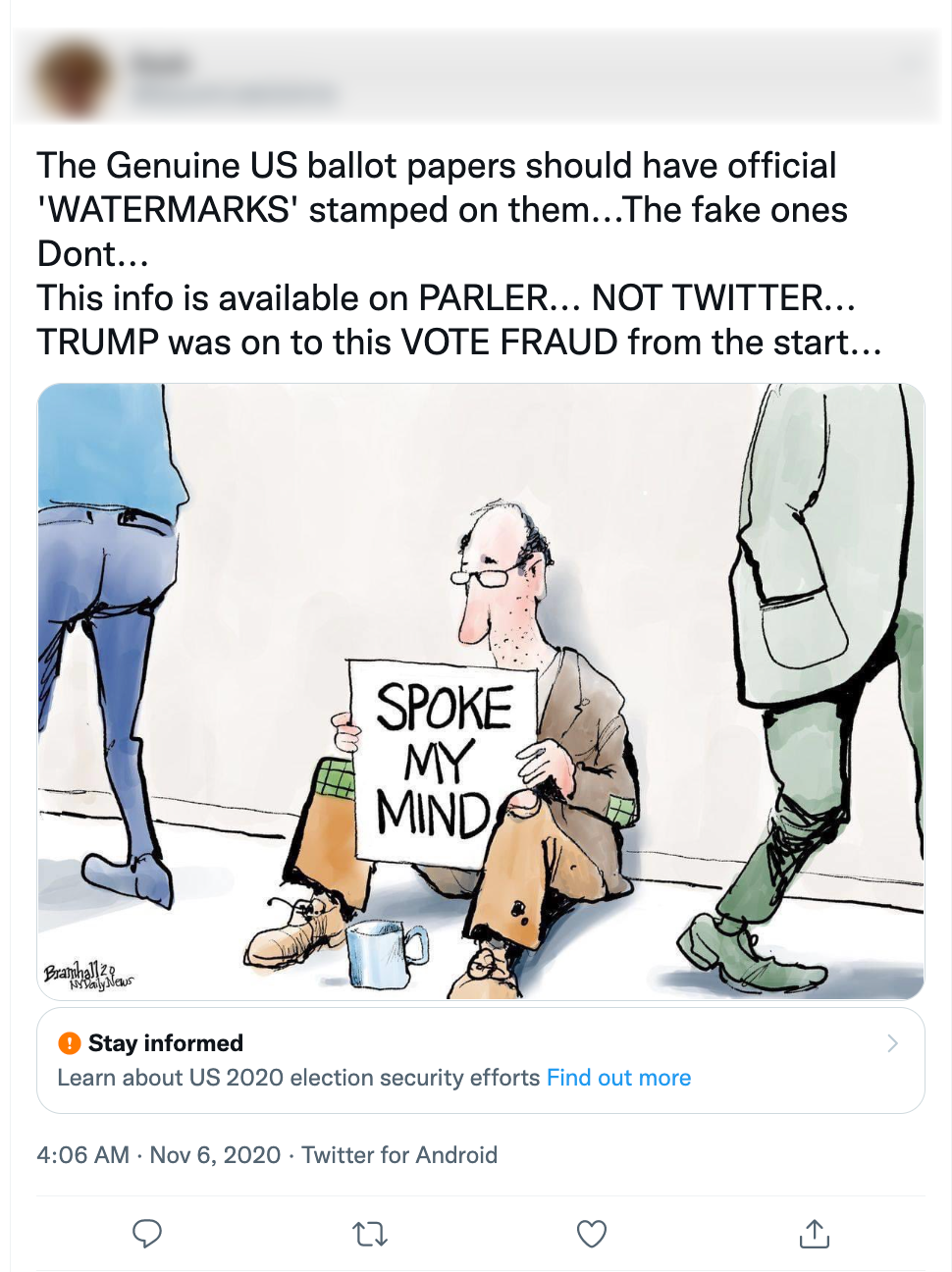Image resolution: width=952 pixels, height=1272 pixels.
Task: Click the 'SPOKE MY MIND' sign in the cartoon
Action: pyautogui.click(x=444, y=761)
